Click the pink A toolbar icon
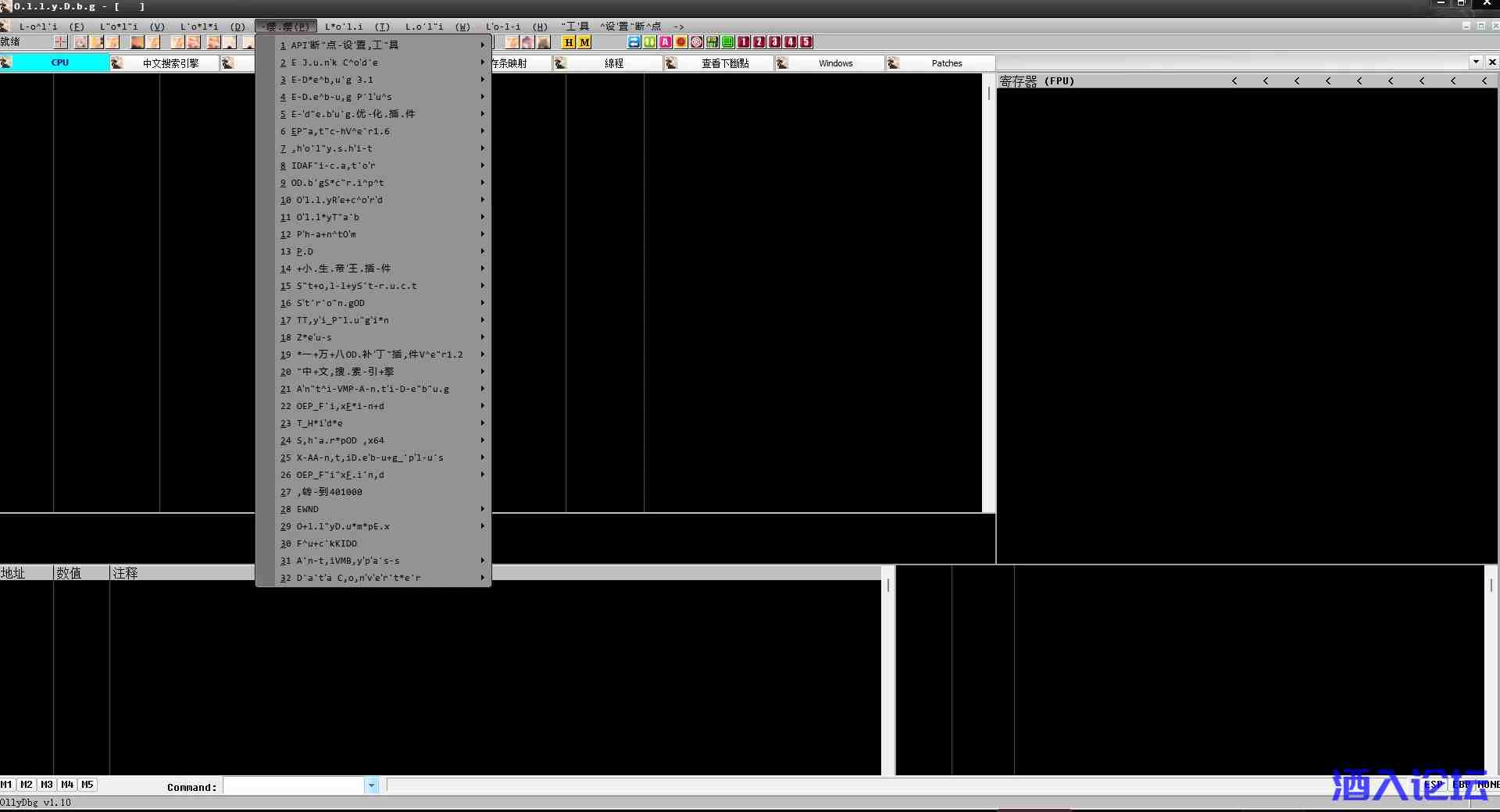1500x812 pixels. [666, 42]
